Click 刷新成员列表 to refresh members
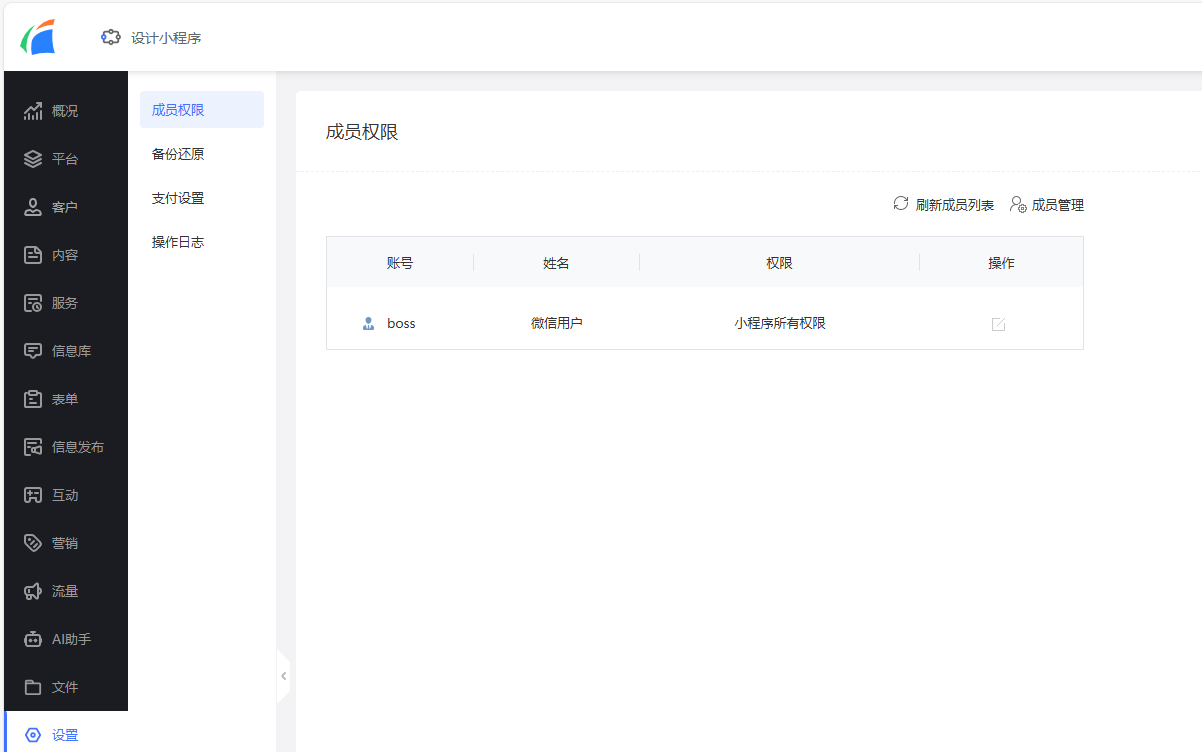This screenshot has height=752, width=1202. coord(942,204)
